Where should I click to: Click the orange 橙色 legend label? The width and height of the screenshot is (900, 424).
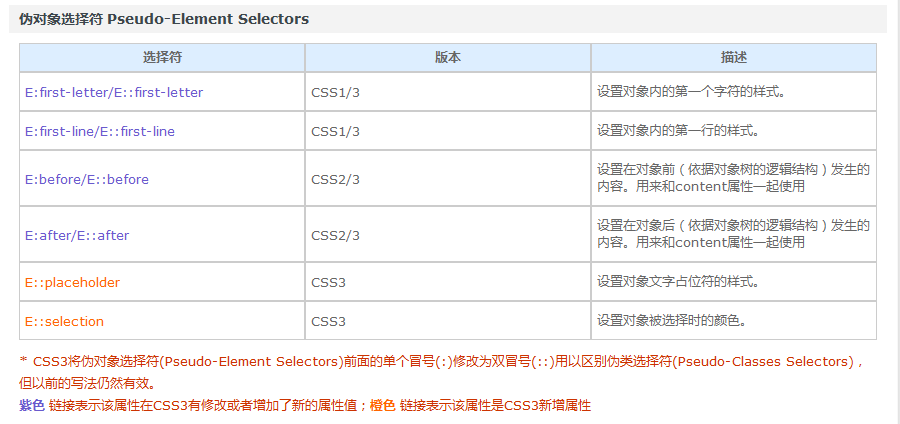(383, 406)
